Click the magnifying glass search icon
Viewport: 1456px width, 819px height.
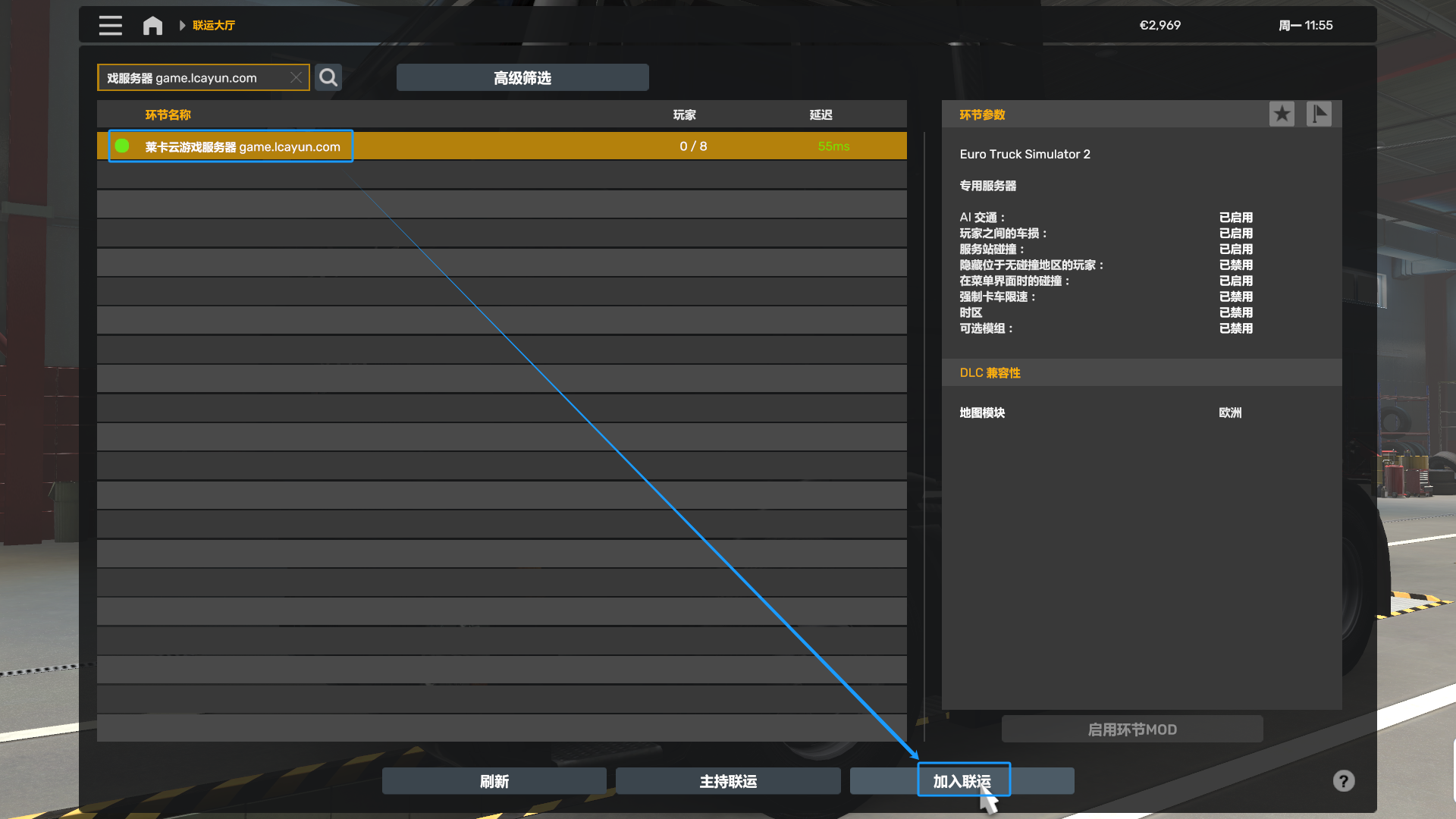pos(328,77)
